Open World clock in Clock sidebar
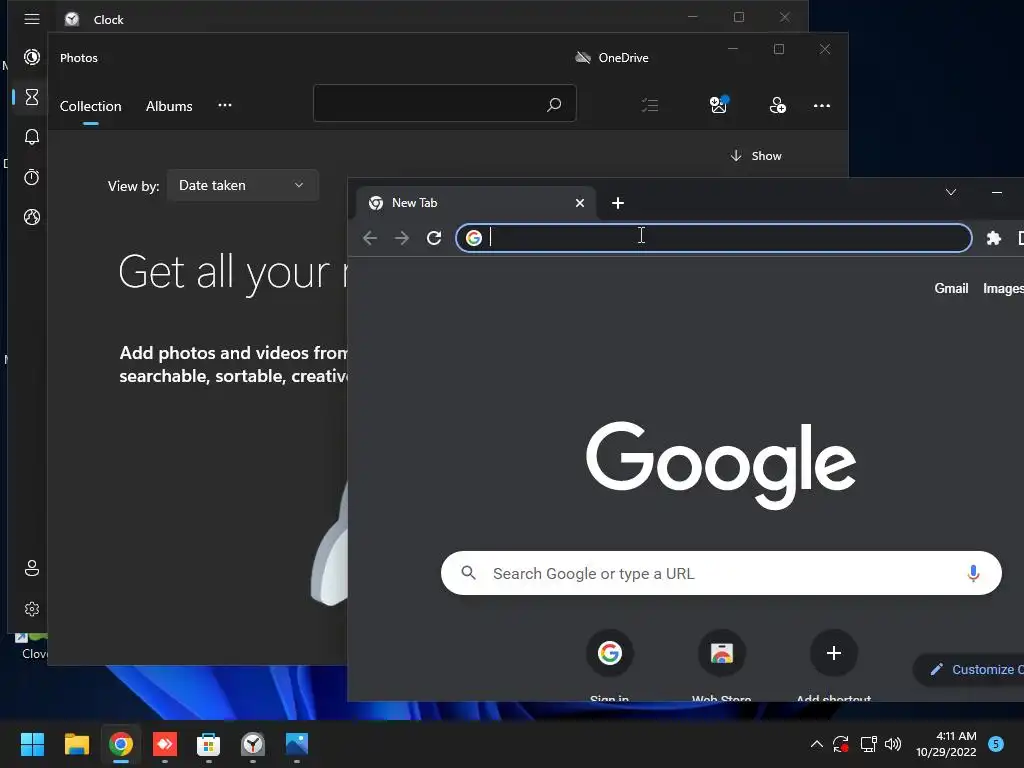The image size is (1024, 768). click(x=31, y=217)
